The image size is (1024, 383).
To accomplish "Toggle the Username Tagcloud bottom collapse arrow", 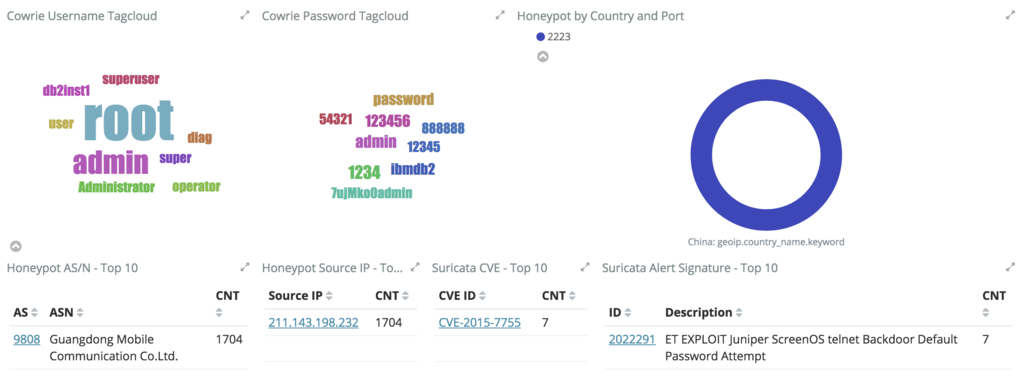I will tap(16, 246).
